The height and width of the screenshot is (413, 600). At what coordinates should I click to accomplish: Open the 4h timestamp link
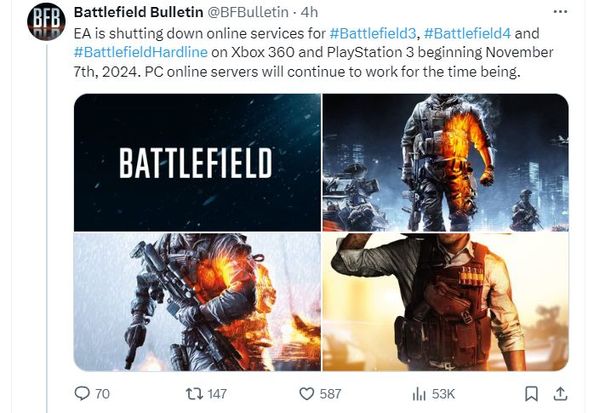click(x=309, y=12)
